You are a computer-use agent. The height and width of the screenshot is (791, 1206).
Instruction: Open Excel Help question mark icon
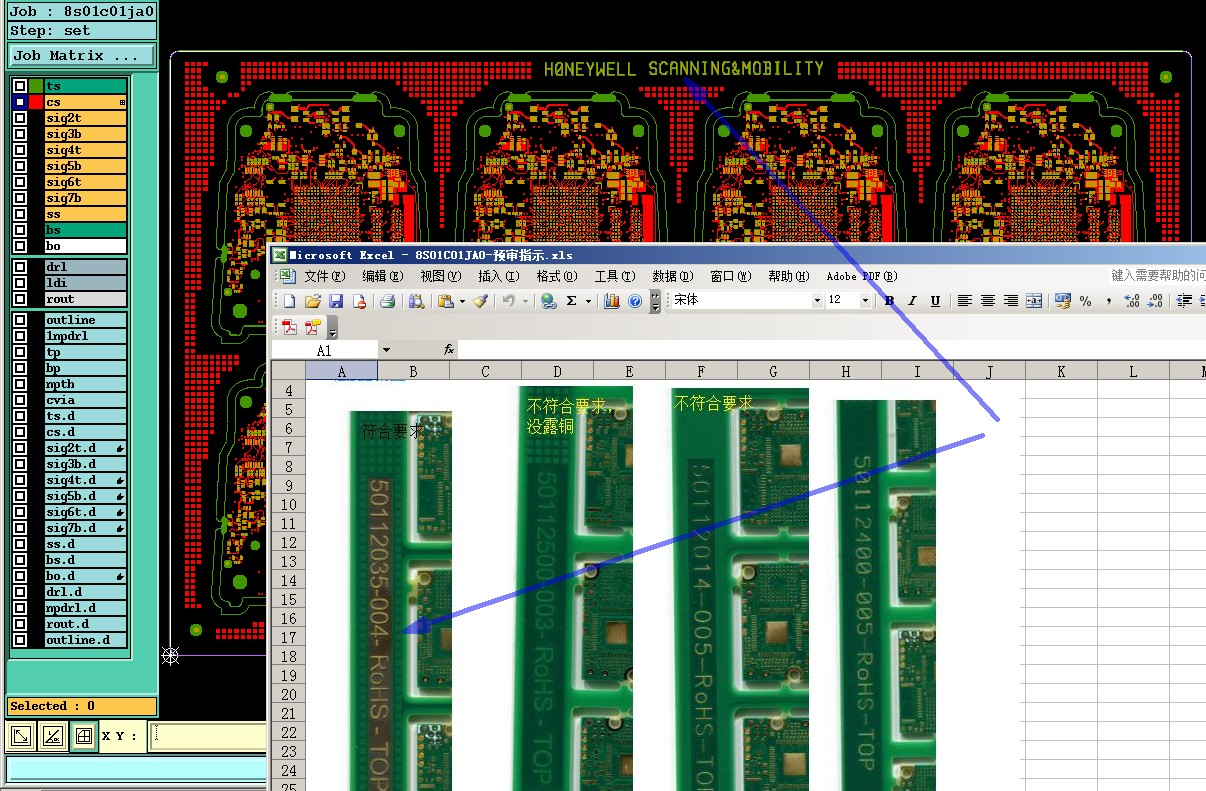pyautogui.click(x=635, y=301)
